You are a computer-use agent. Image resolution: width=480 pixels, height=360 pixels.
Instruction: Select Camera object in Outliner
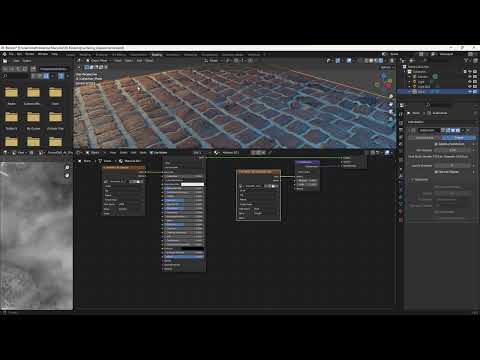point(423,77)
